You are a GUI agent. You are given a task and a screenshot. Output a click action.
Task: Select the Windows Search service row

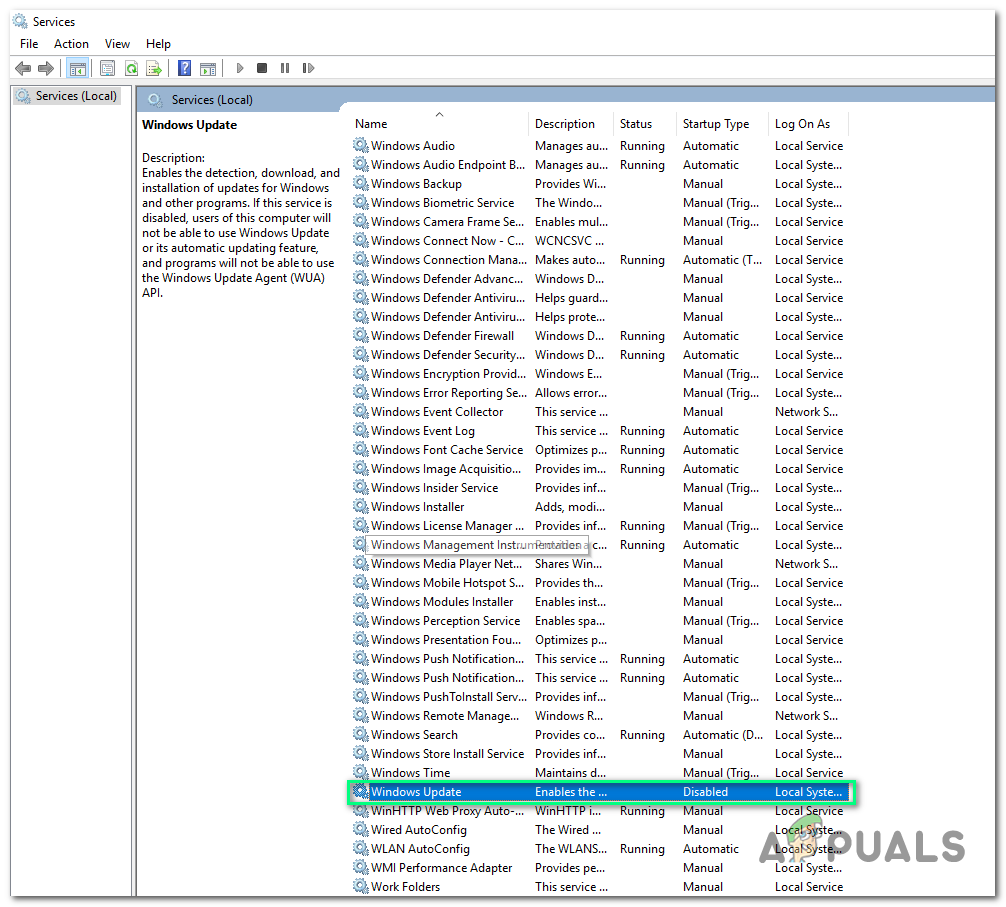point(414,735)
